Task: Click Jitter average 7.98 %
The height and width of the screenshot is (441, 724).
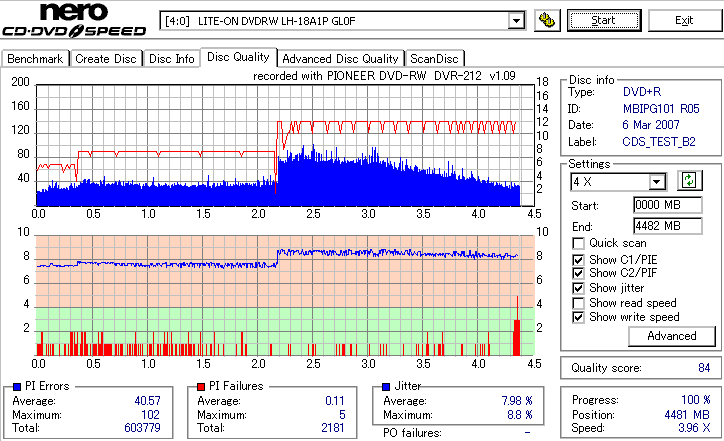Action: click(x=517, y=401)
